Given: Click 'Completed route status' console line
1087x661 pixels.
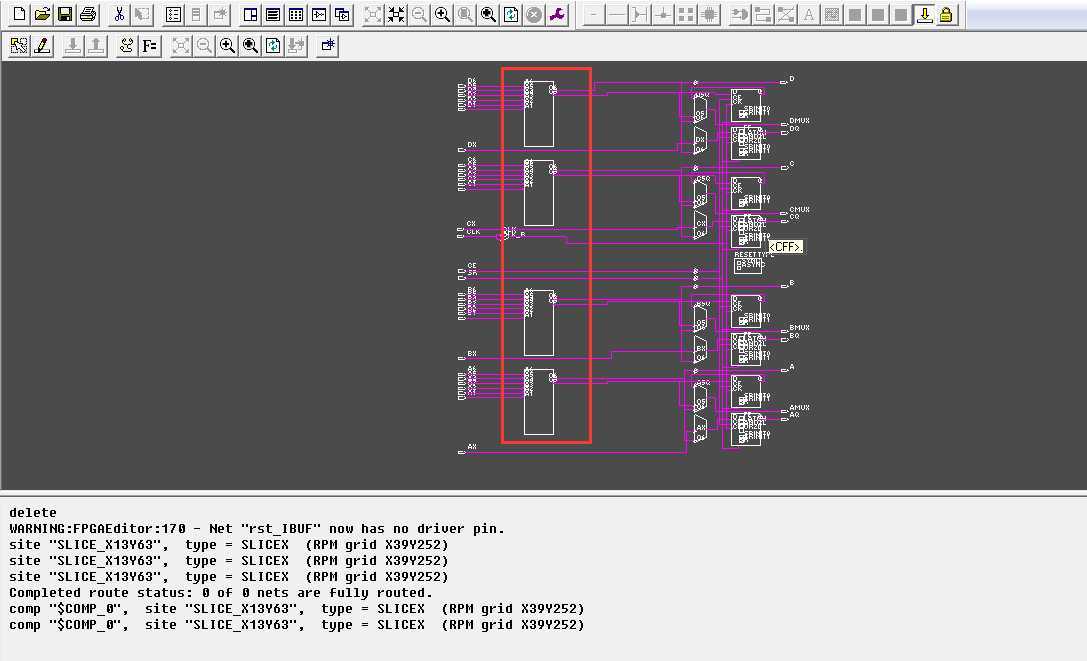Looking at the screenshot, I should click(220, 592).
